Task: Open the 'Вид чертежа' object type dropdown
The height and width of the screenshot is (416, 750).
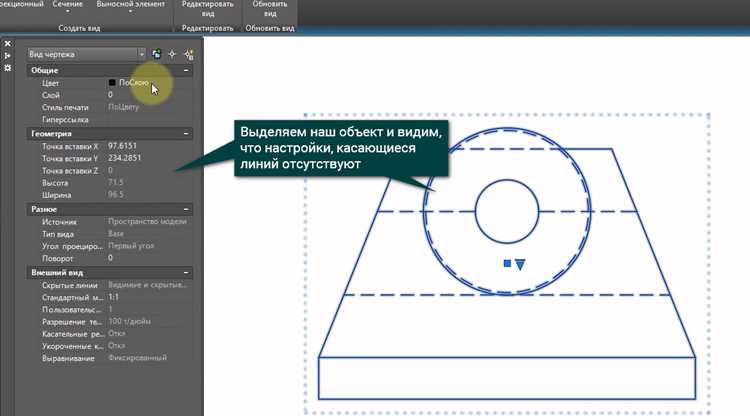Action: point(87,55)
